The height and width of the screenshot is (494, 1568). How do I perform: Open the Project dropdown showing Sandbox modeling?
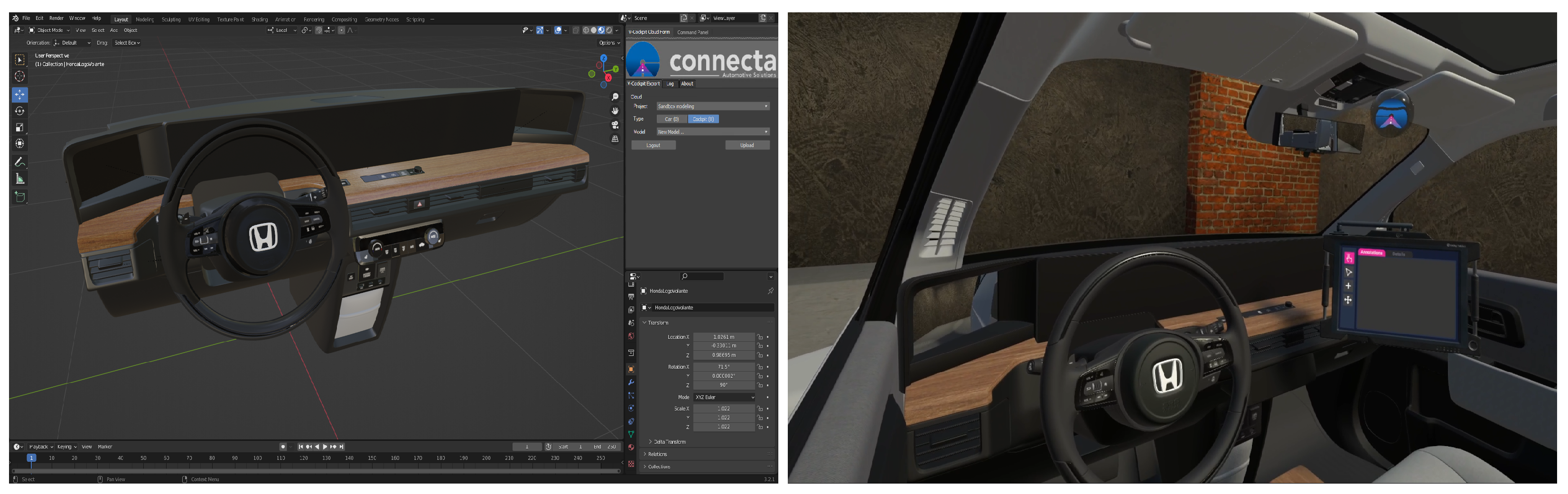[x=712, y=106]
